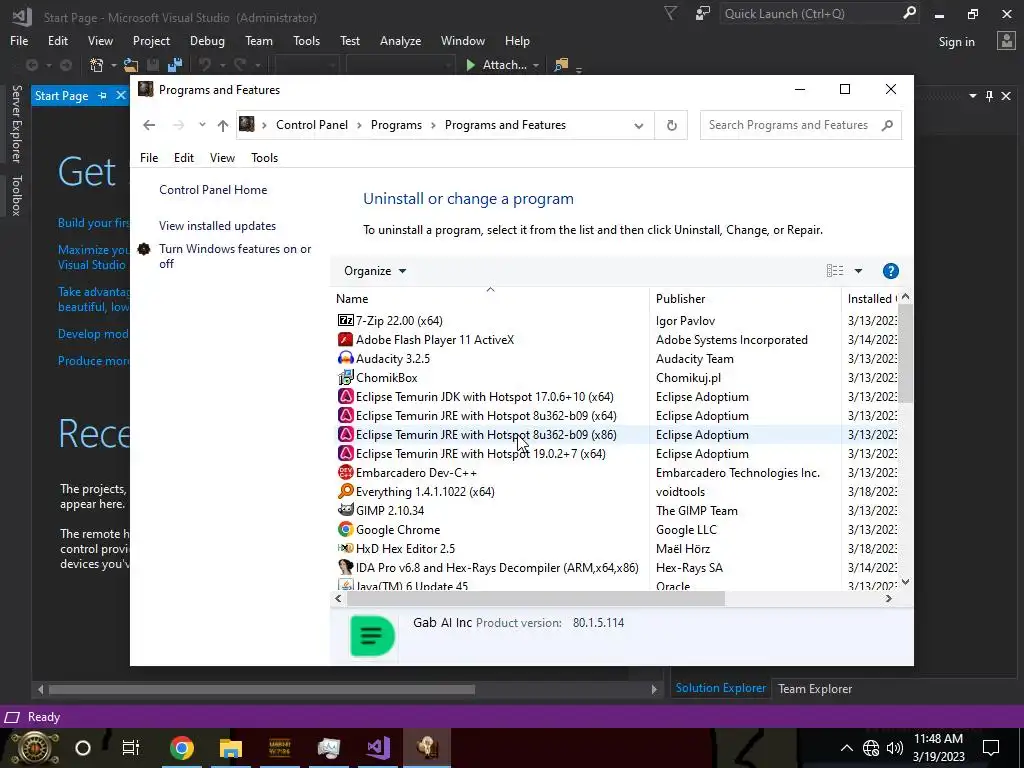Viewport: 1024px width, 768px height.
Task: Click the Name column header
Action: click(490, 298)
